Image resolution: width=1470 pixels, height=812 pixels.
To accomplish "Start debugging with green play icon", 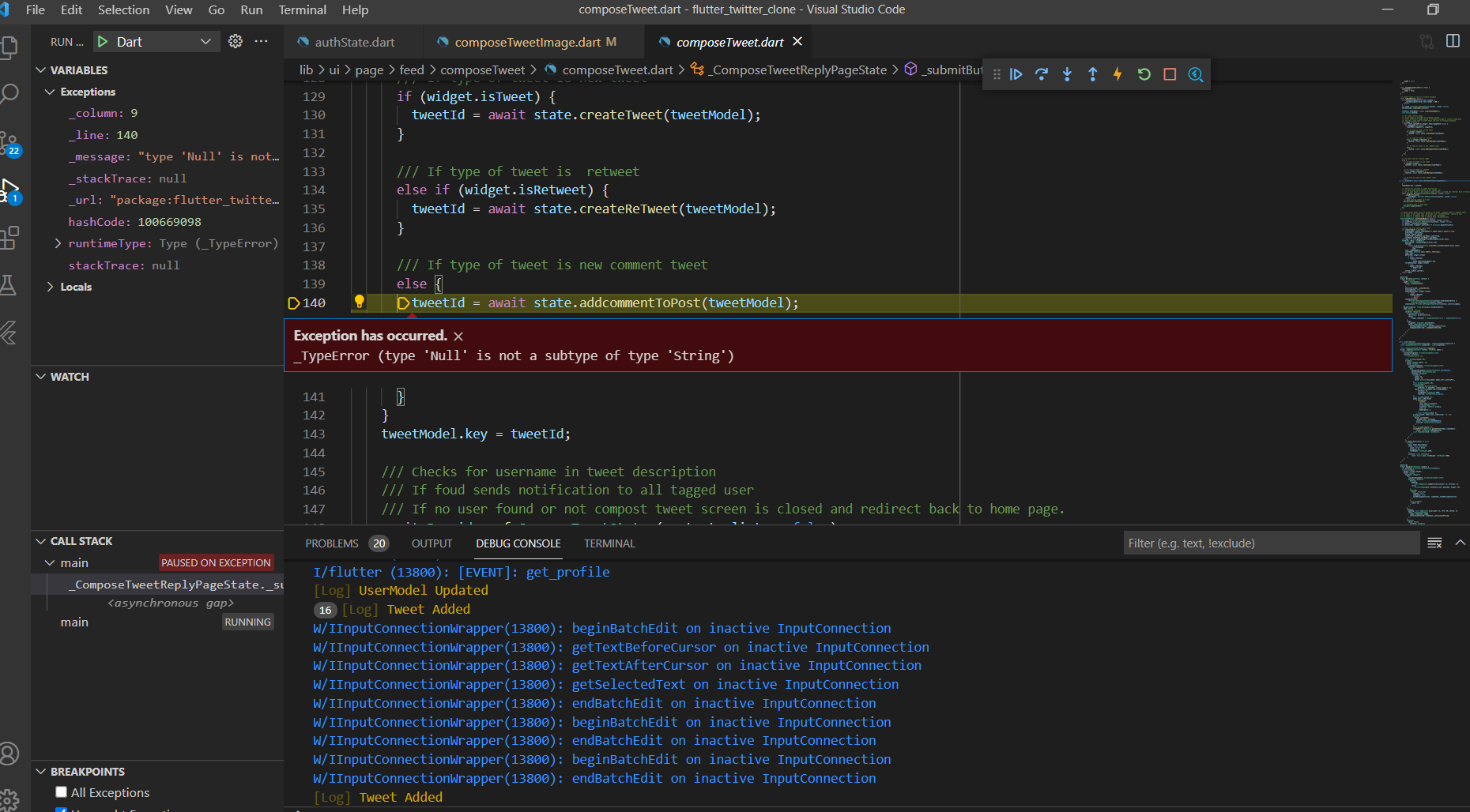I will coord(103,41).
